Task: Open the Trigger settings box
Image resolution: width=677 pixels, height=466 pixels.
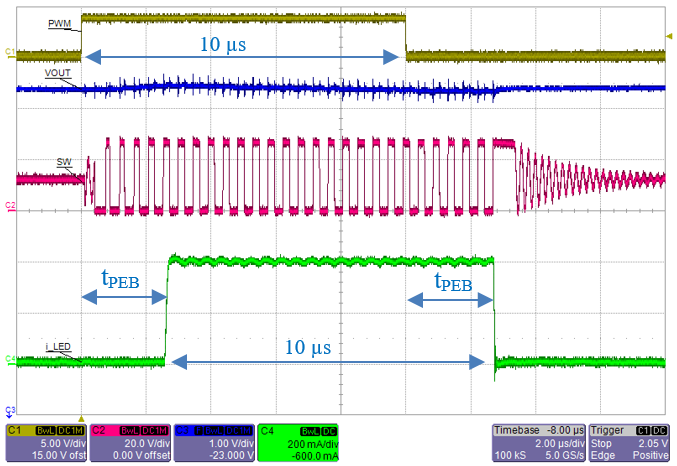Action: (630, 441)
